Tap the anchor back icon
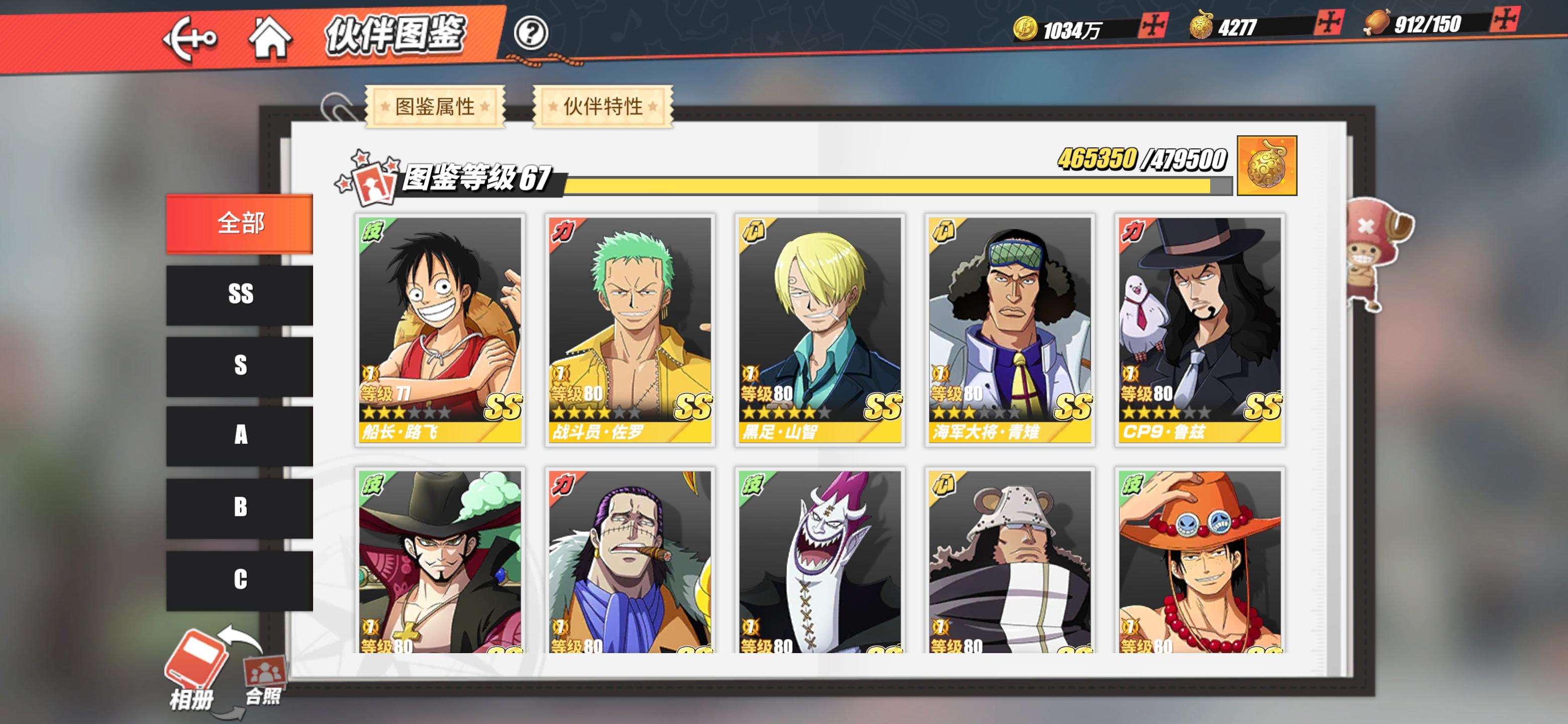The image size is (1568, 724). click(189, 39)
